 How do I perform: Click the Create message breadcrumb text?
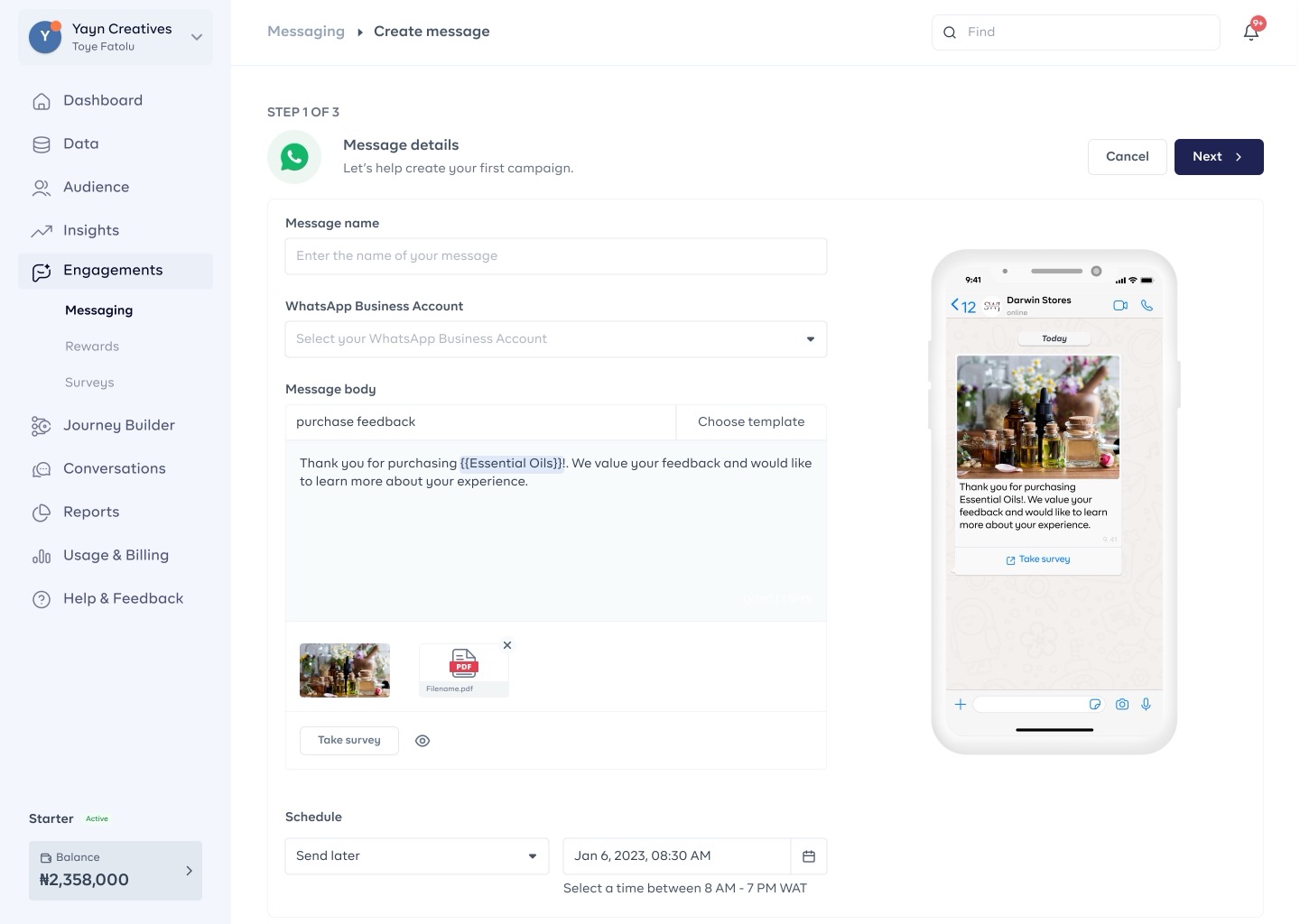coord(432,32)
